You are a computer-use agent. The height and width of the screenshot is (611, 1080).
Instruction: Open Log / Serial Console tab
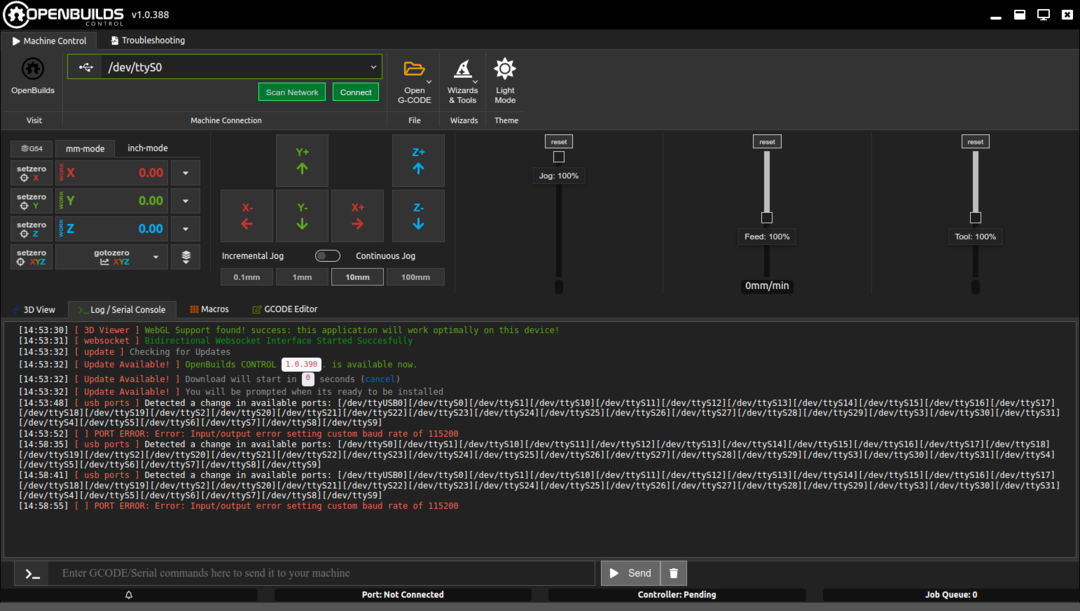122,310
